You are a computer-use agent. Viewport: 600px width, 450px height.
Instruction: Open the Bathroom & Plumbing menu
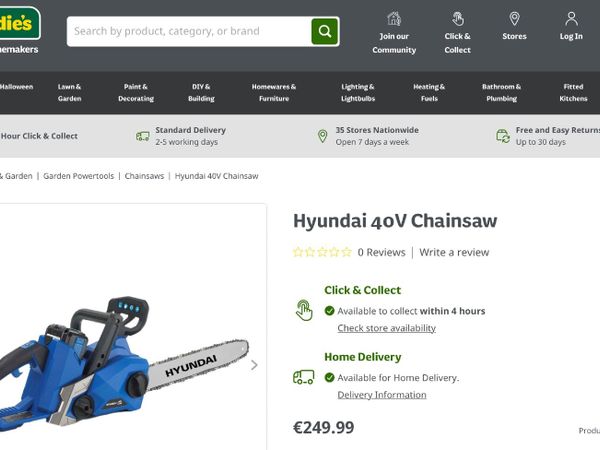[x=501, y=93]
